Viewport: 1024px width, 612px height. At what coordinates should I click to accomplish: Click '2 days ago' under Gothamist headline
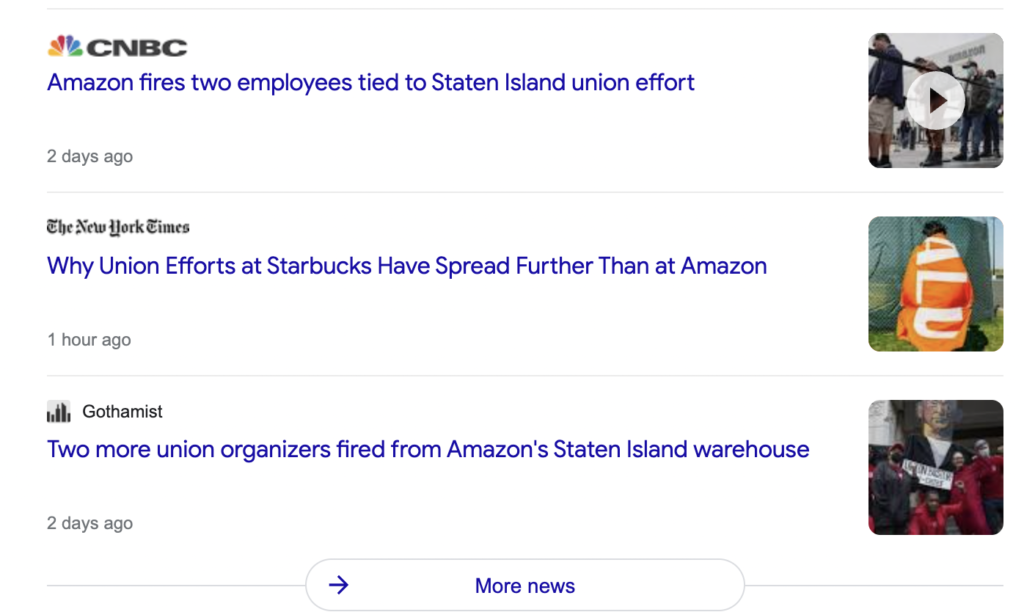coord(89,523)
